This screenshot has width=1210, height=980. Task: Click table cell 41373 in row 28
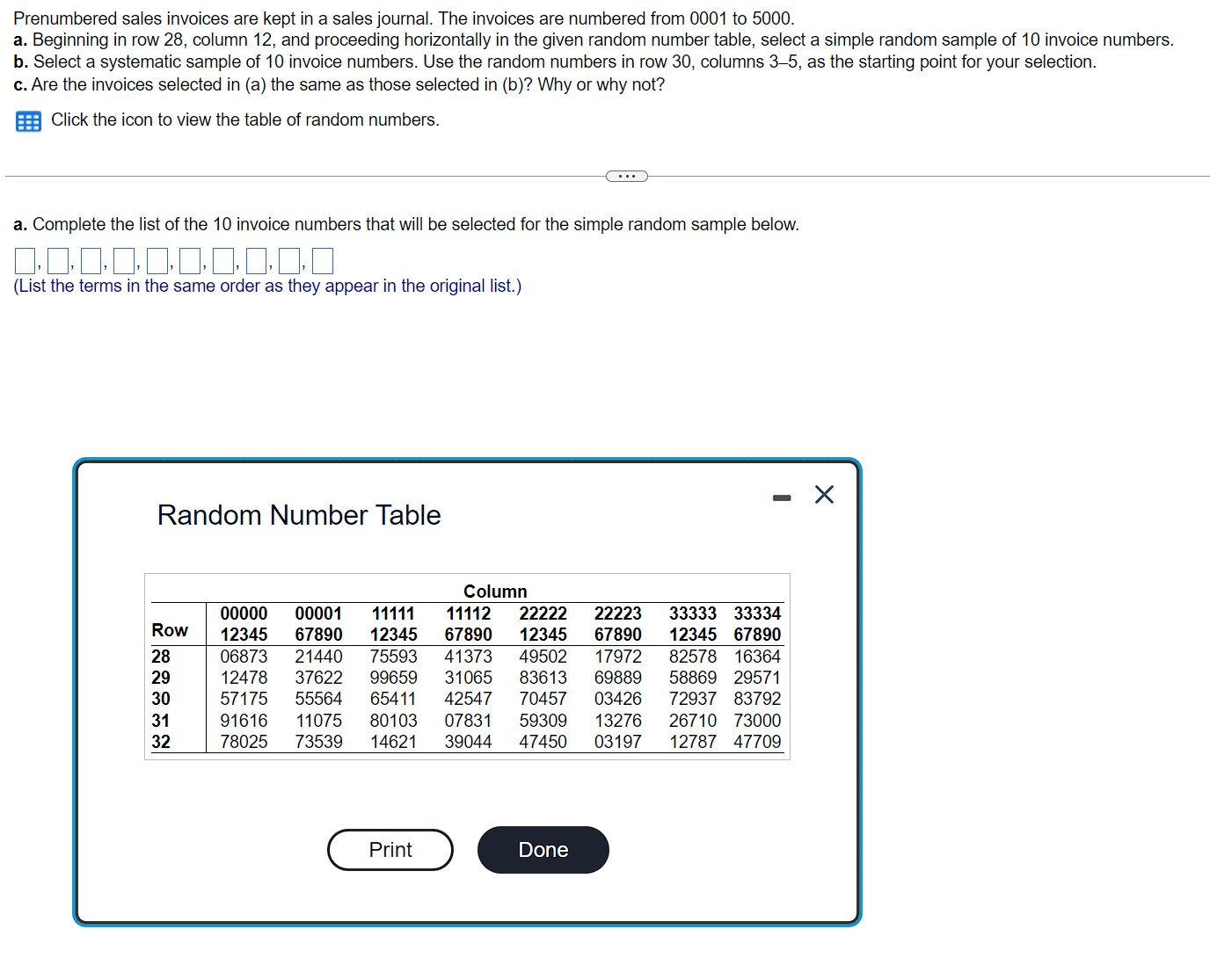tap(468, 657)
